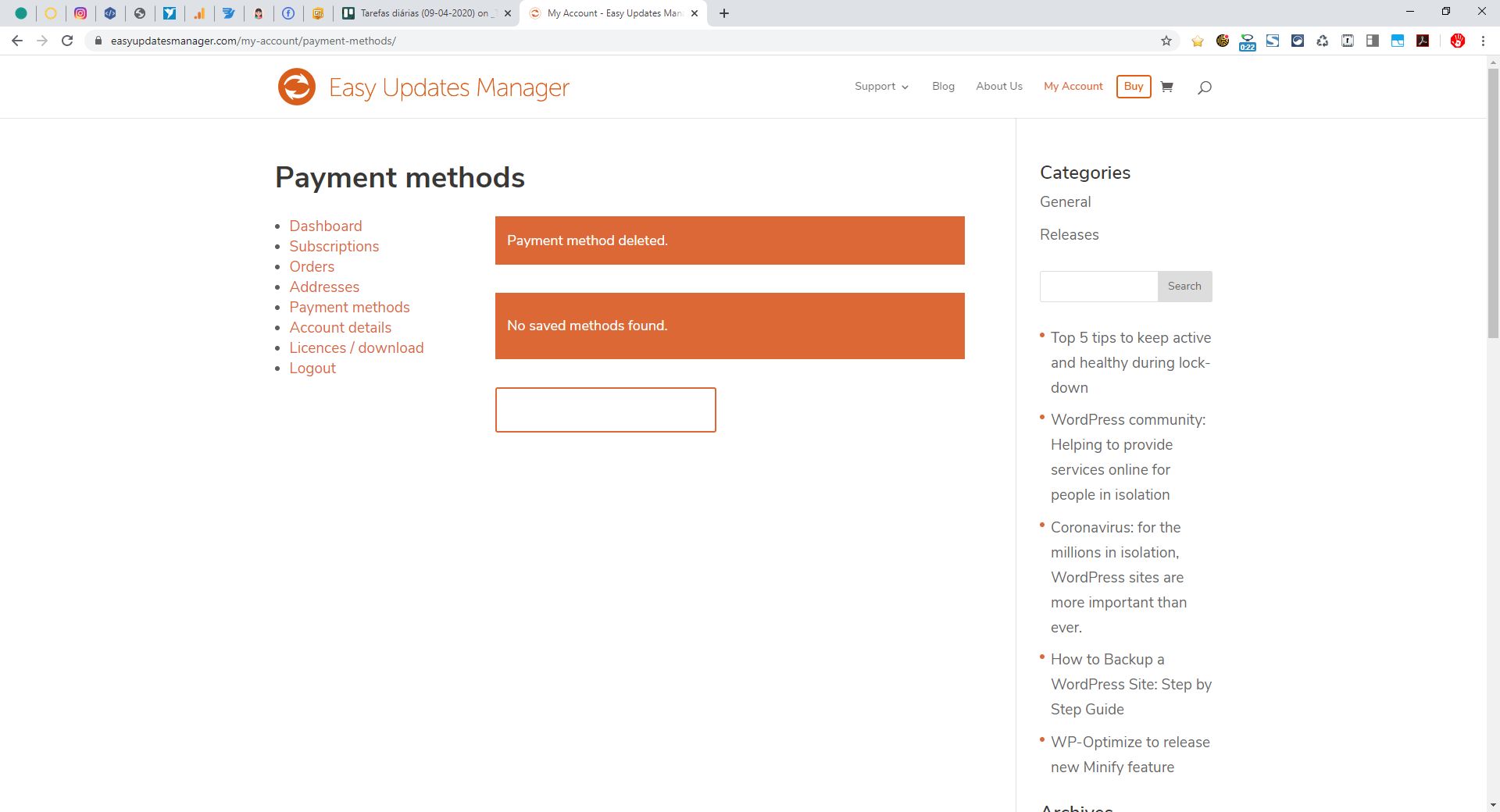The image size is (1500, 812).
Task: Go to Licences / download
Action: [356, 347]
